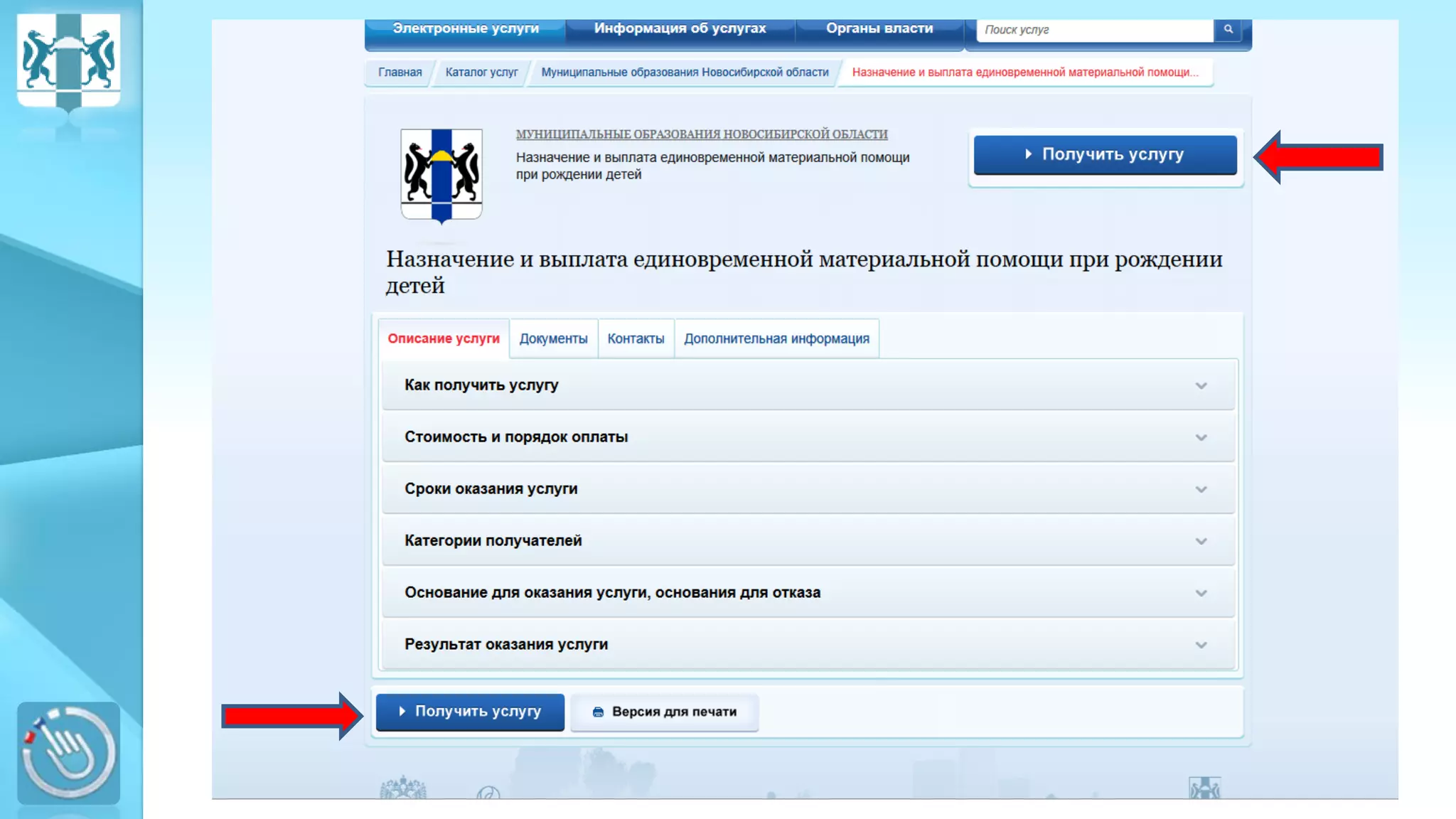The image size is (1456, 819).
Task: Click the service description beside the logo
Action: point(712,166)
